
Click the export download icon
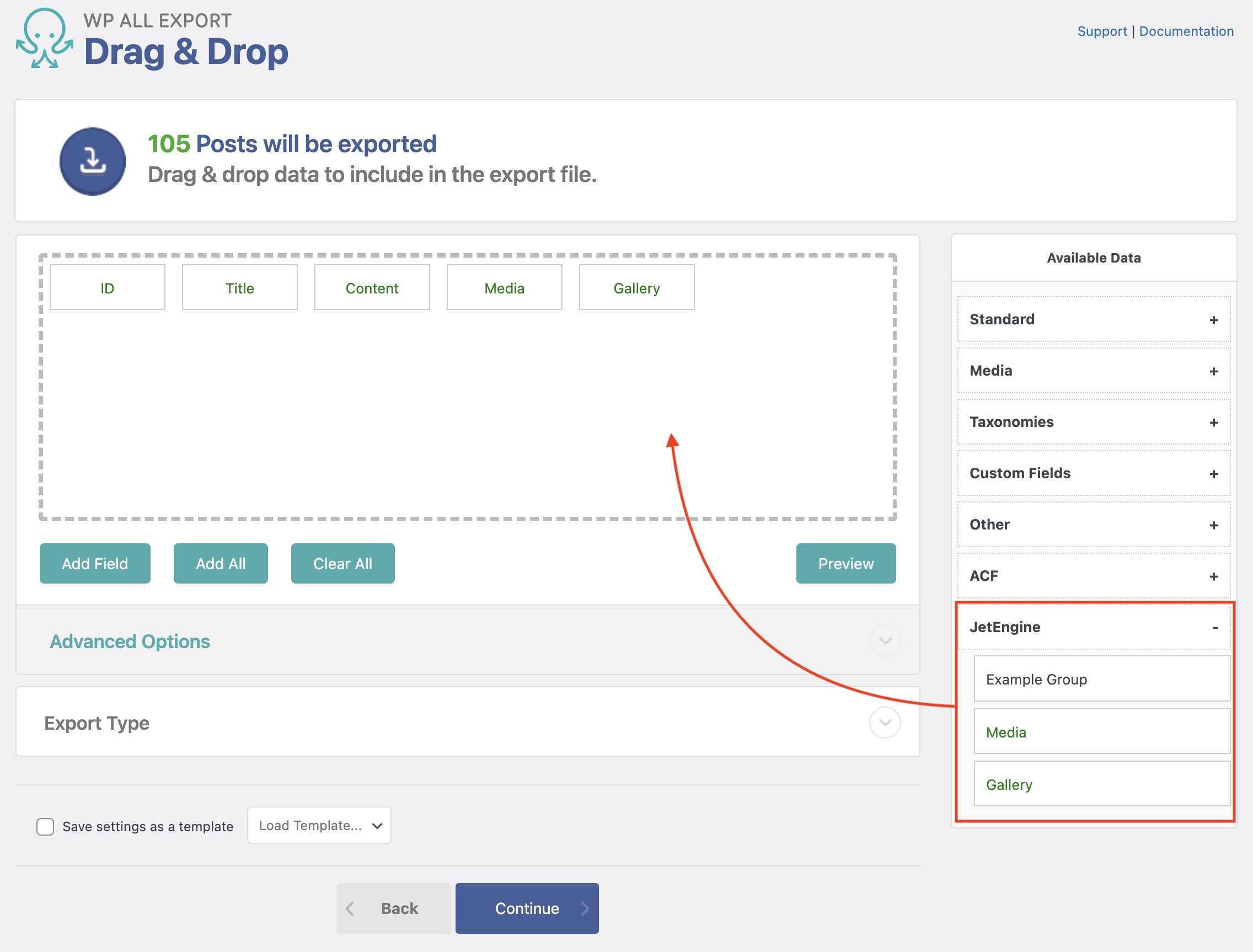tap(92, 161)
